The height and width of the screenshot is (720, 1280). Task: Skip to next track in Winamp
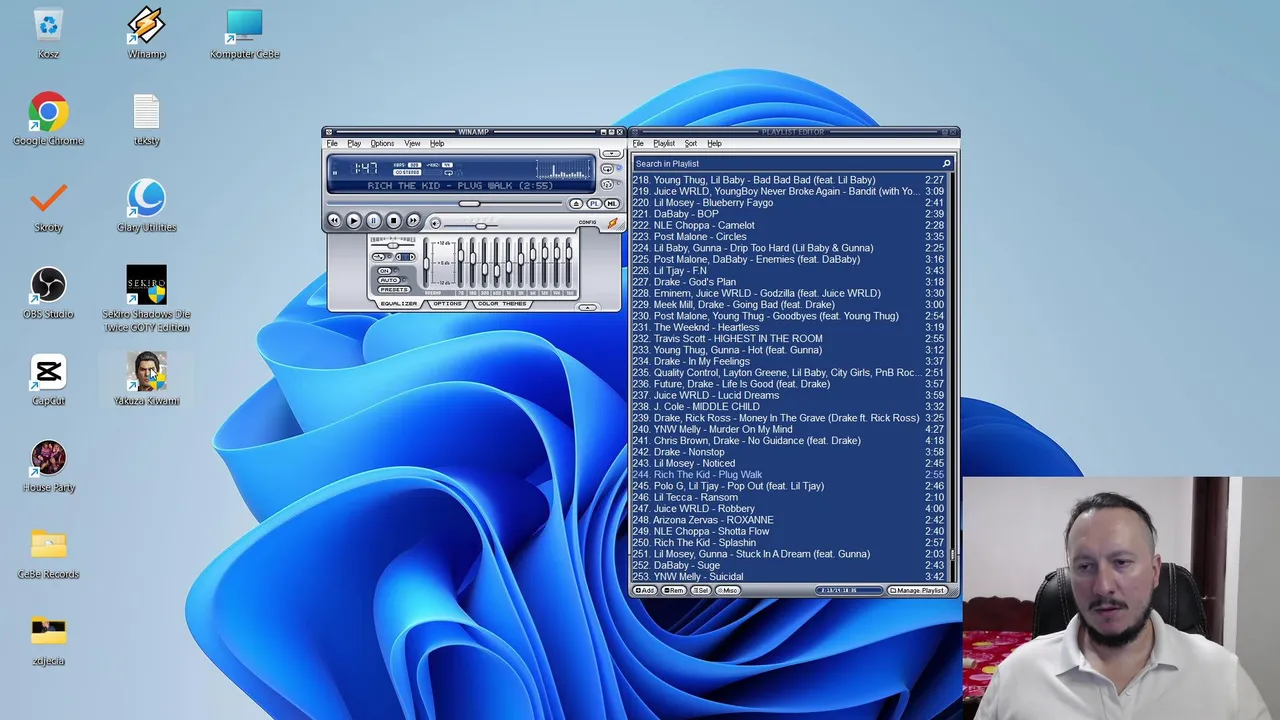pos(413,220)
